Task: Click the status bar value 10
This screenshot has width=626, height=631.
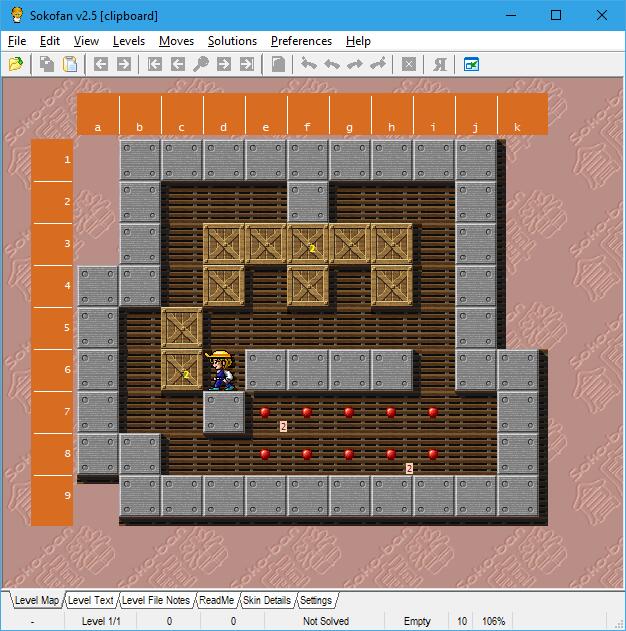Action: click(462, 621)
